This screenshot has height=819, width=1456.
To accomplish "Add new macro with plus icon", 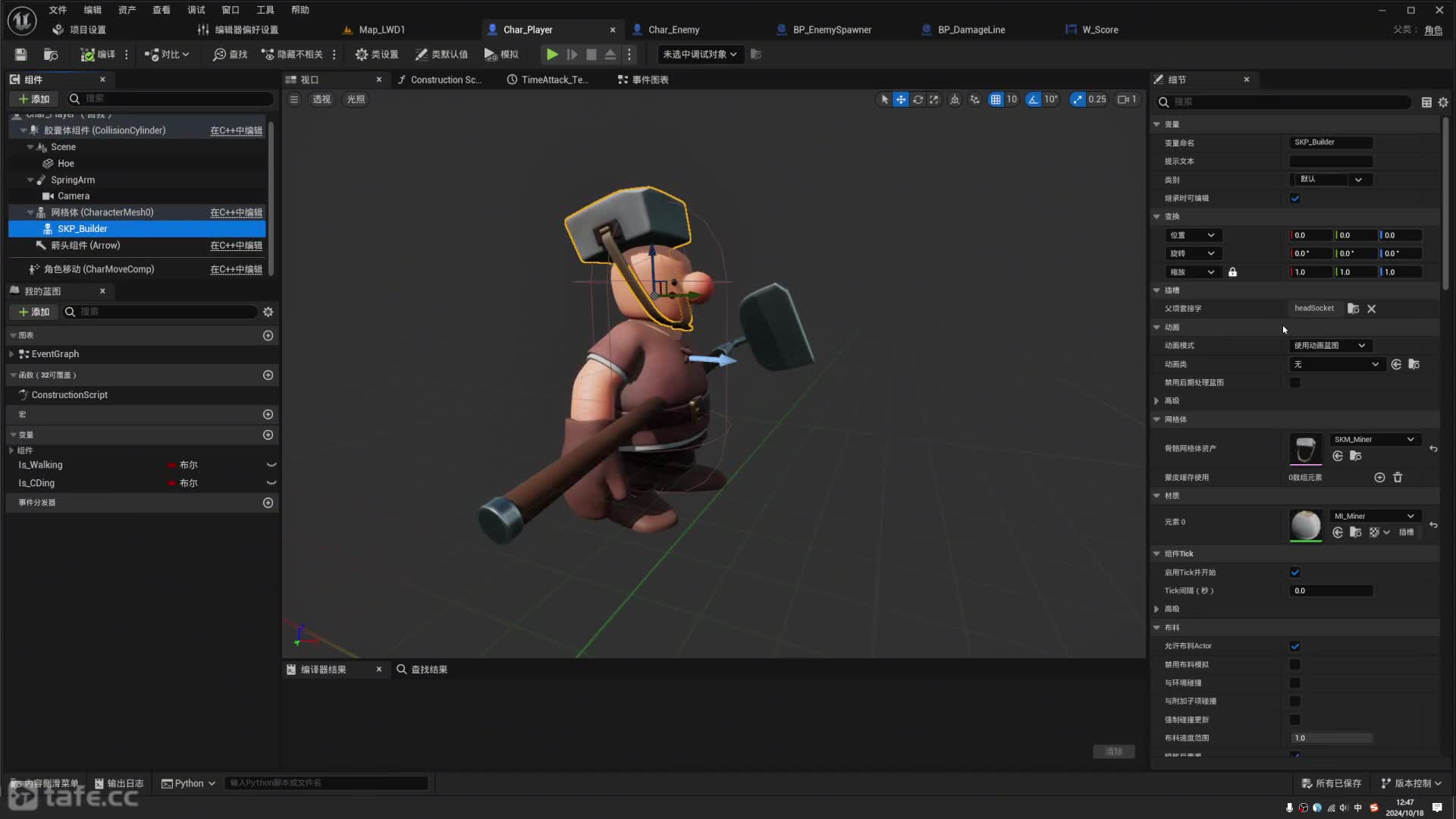I will click(268, 414).
